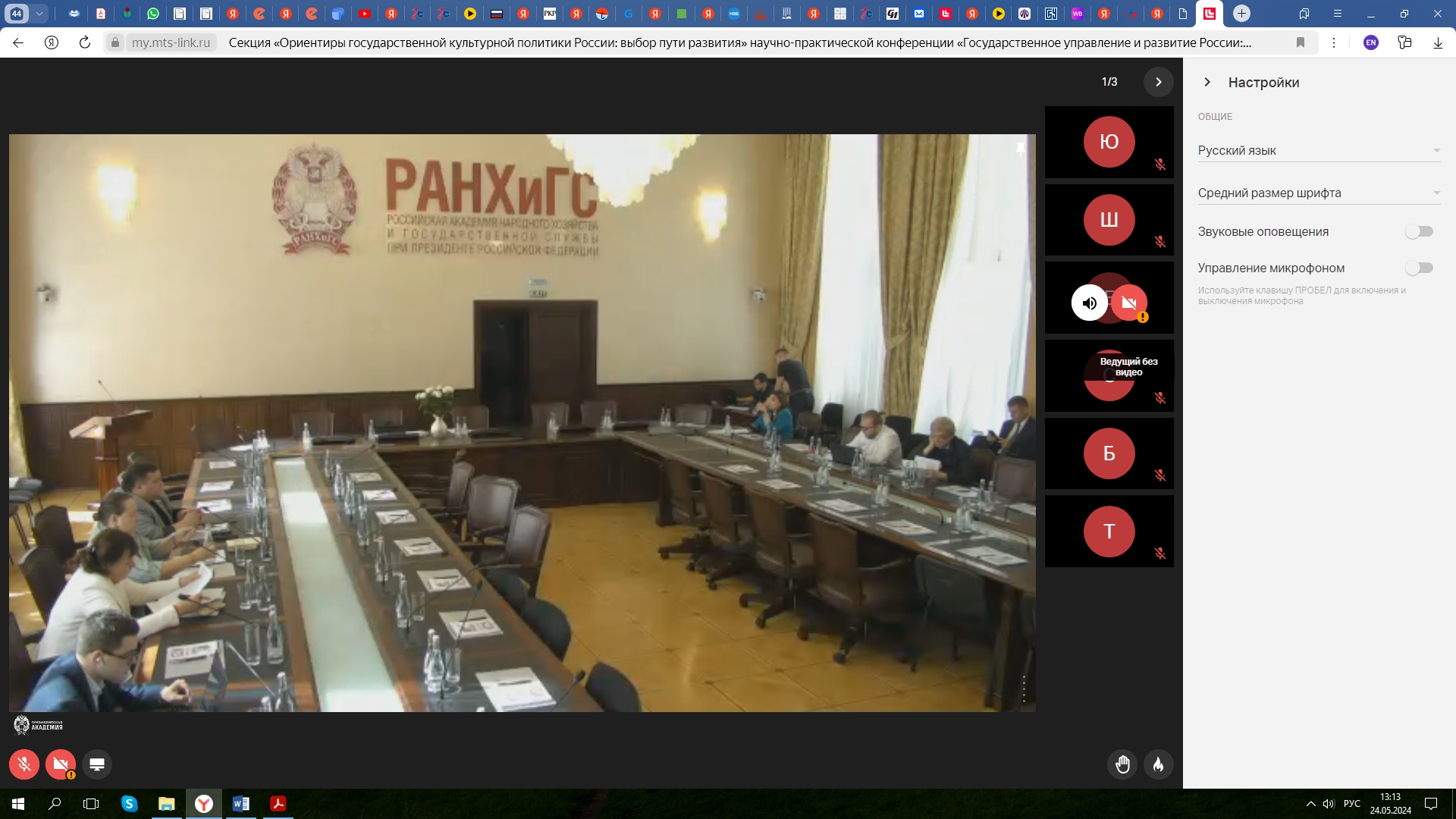Toggle the Управление микрофоном switch

point(1419,268)
